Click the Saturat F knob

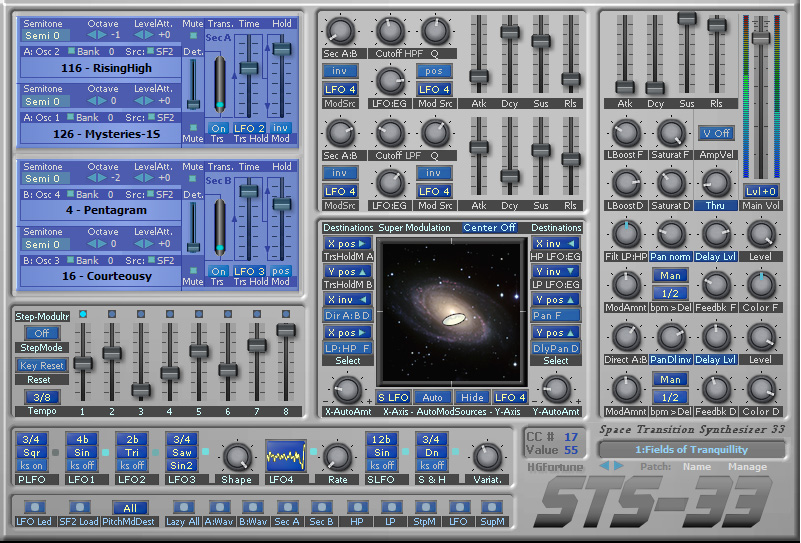[x=671, y=133]
